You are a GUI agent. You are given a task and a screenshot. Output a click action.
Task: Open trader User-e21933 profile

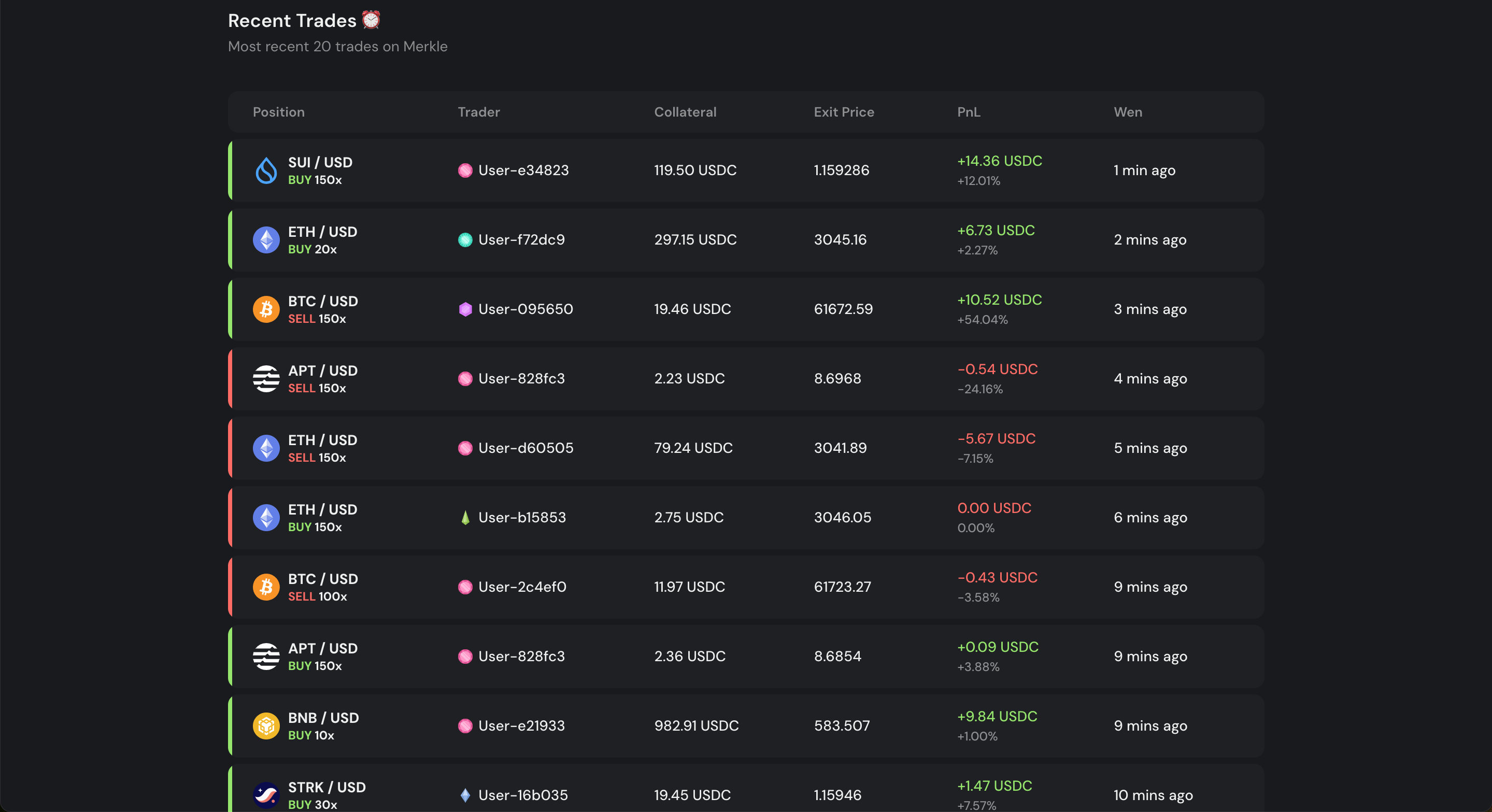[x=521, y=725]
